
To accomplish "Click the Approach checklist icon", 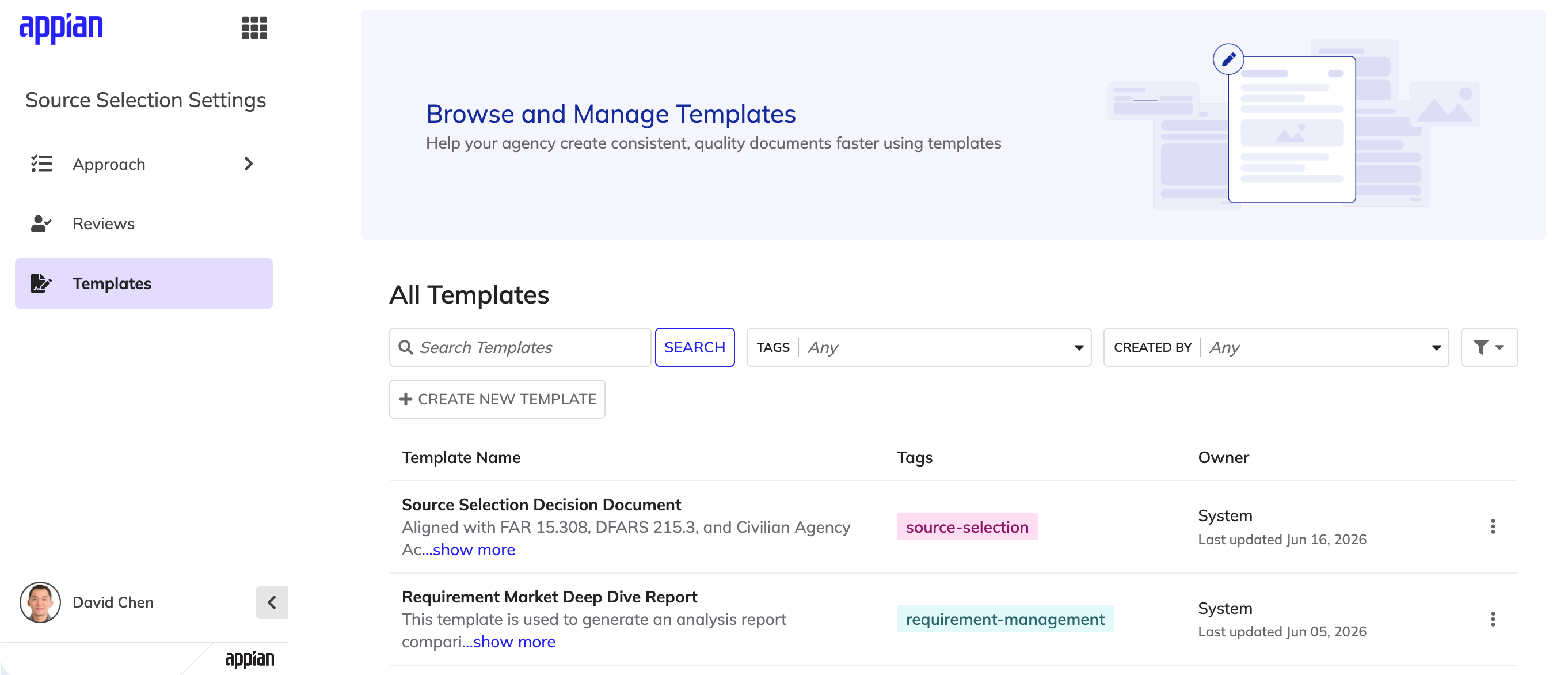I will click(41, 164).
